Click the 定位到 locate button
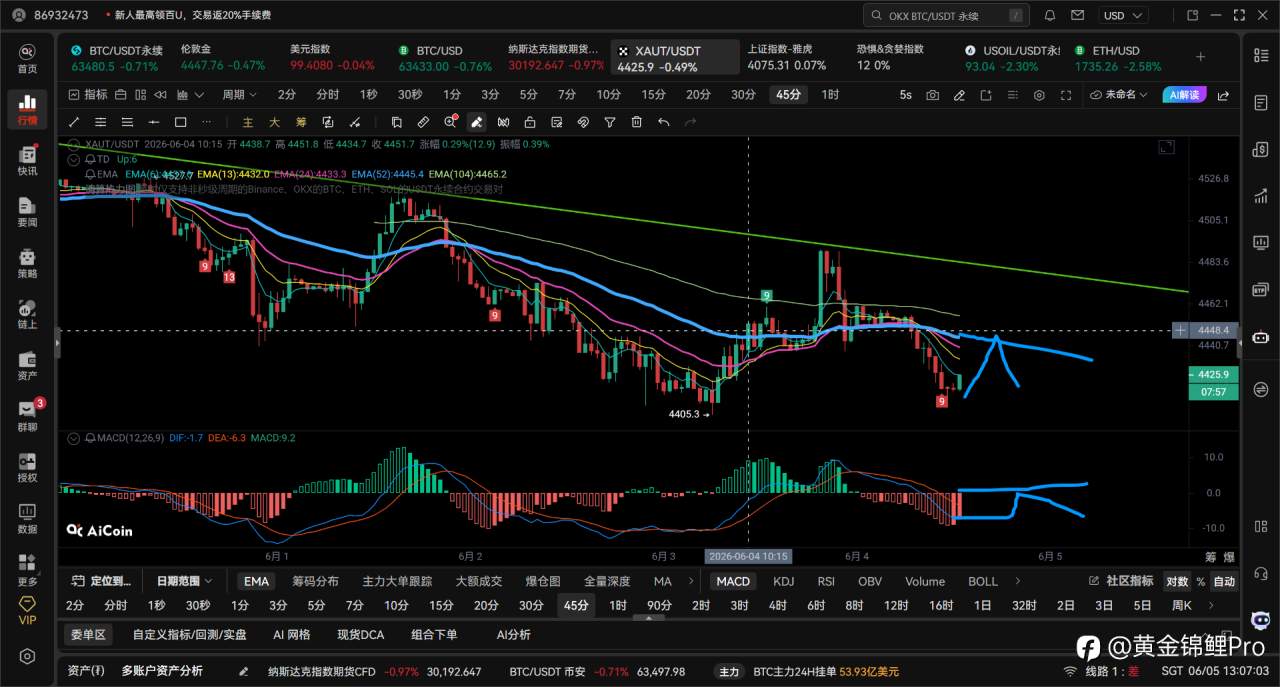This screenshot has width=1280, height=687. point(101,581)
